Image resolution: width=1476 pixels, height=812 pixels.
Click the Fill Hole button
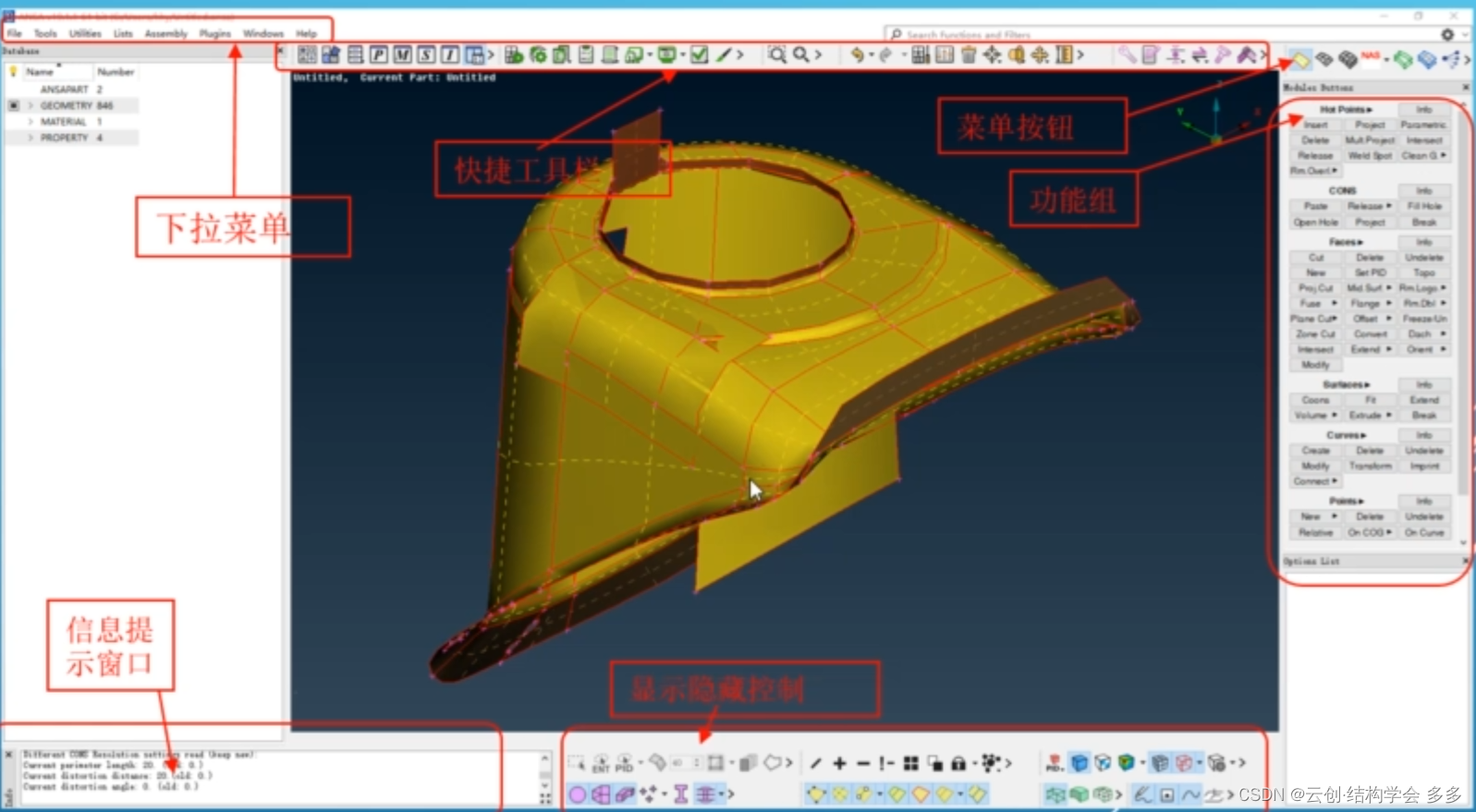tap(1424, 207)
